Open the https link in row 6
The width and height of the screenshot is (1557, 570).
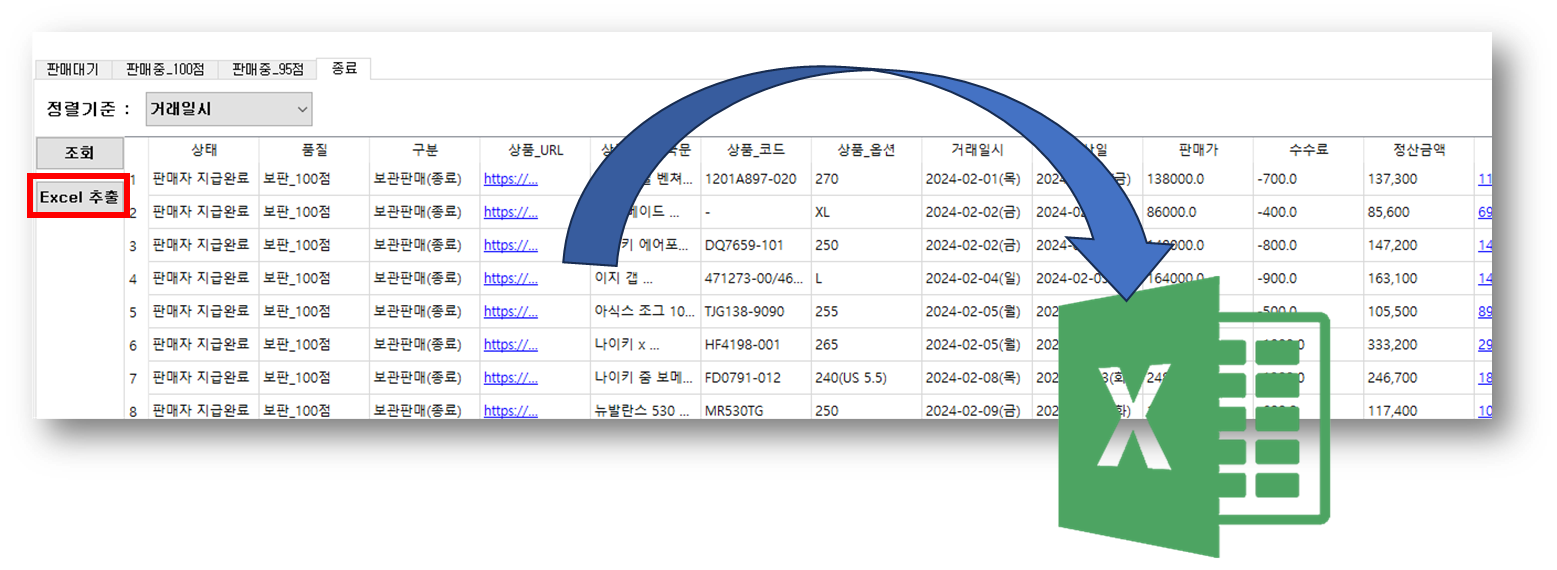[511, 344]
